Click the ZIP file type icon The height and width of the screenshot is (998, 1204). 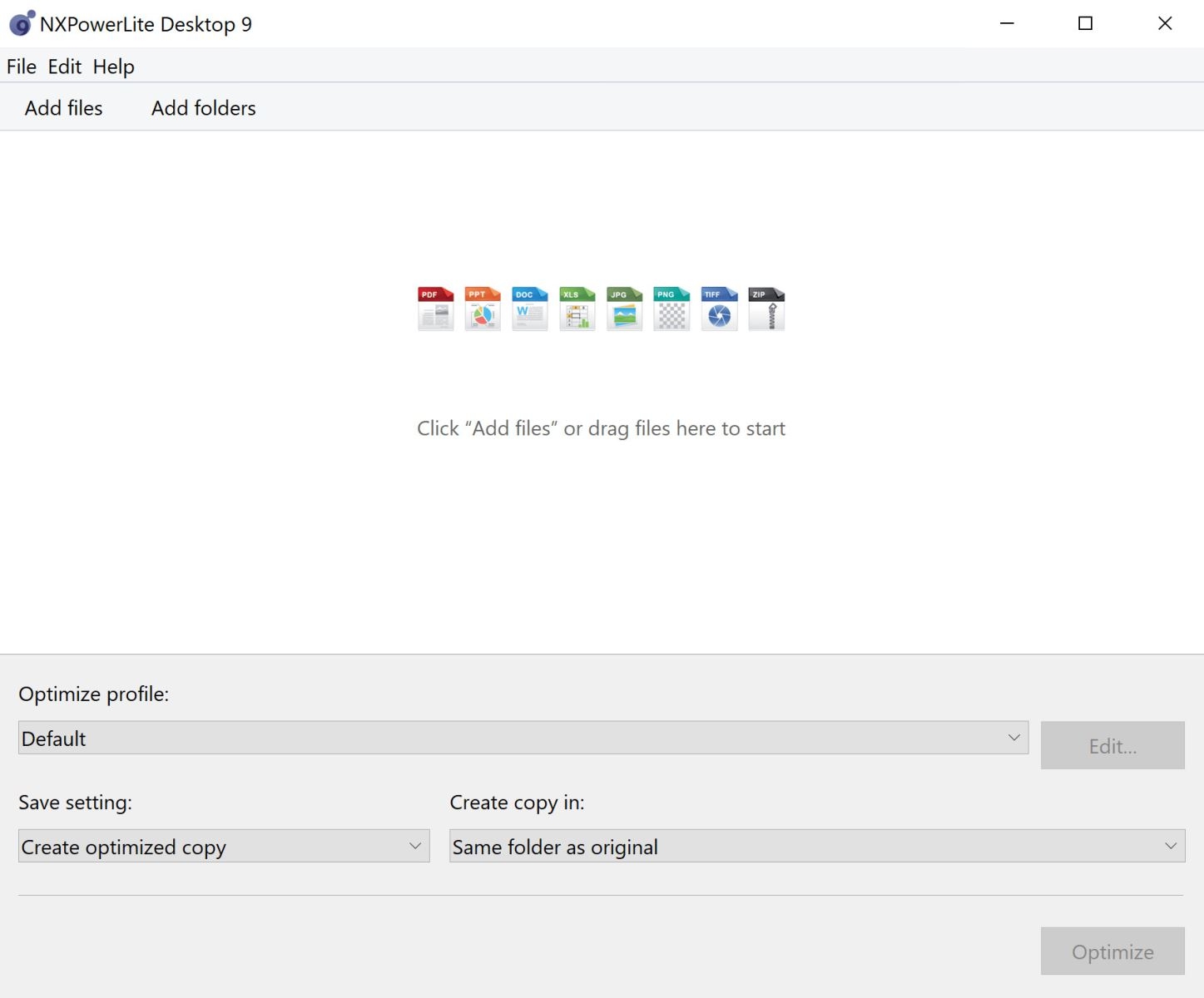tap(766, 309)
